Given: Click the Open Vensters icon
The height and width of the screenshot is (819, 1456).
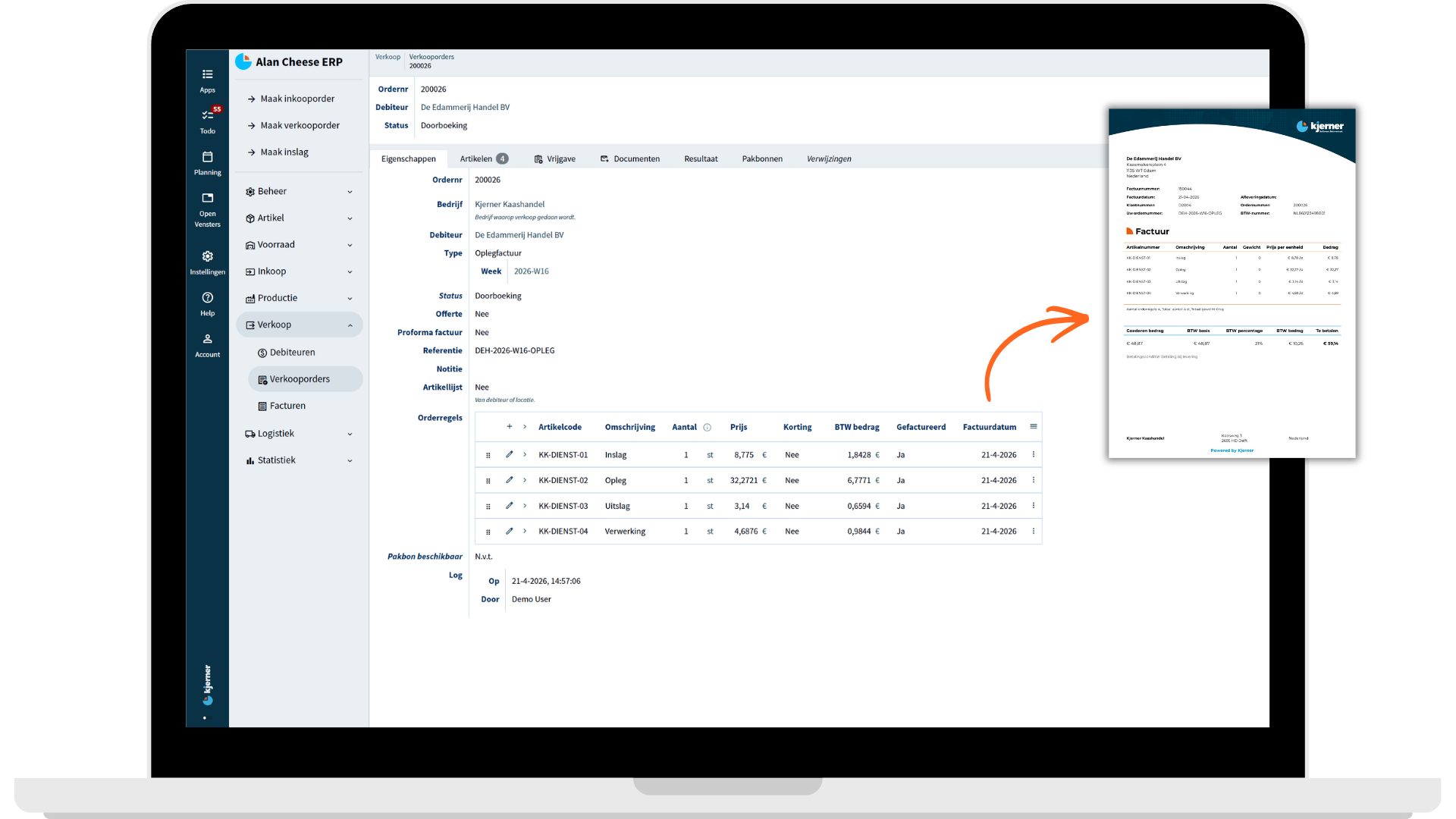Looking at the screenshot, I should coord(207,198).
